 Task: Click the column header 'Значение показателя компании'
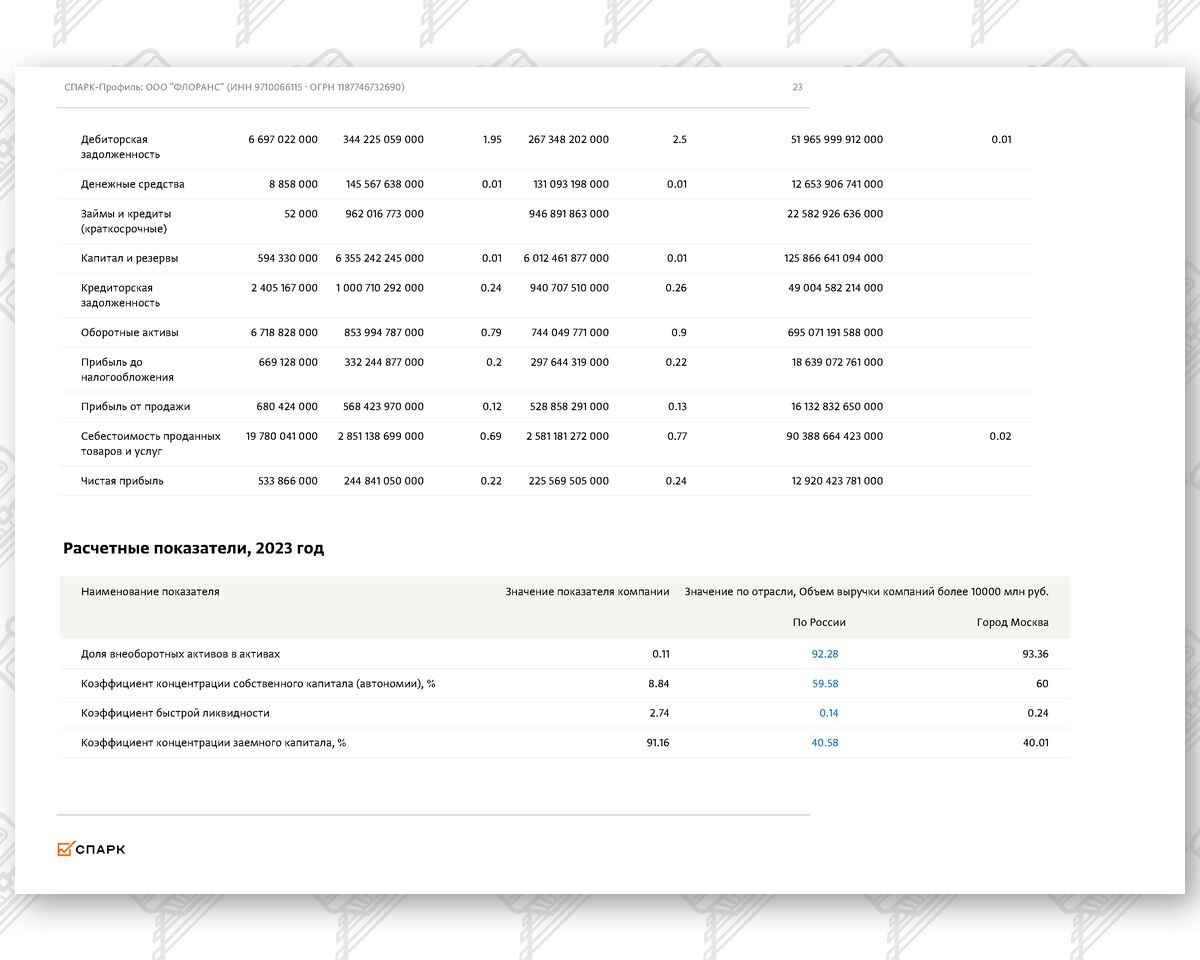click(x=587, y=591)
